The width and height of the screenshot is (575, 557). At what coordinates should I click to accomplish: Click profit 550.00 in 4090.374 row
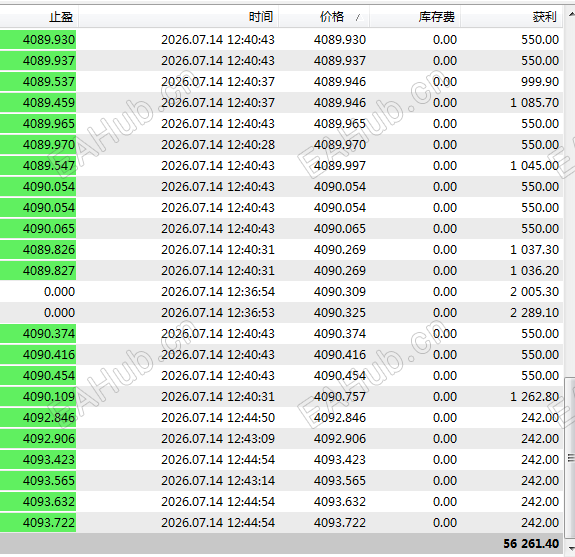click(x=540, y=334)
